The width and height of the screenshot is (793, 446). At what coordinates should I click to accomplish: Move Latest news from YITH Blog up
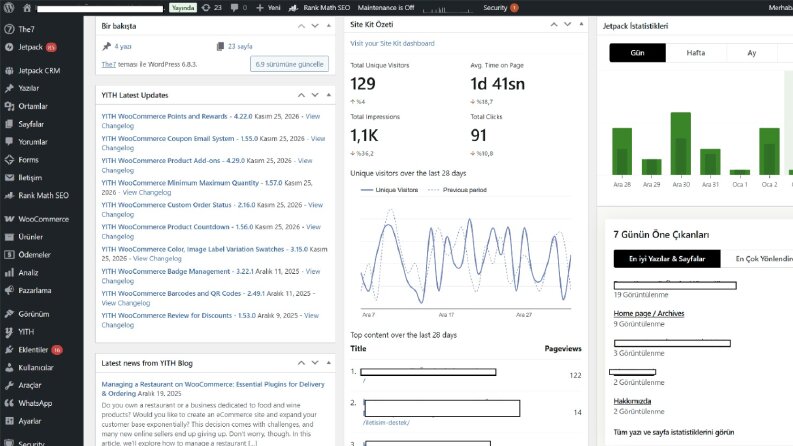pyautogui.click(x=301, y=363)
